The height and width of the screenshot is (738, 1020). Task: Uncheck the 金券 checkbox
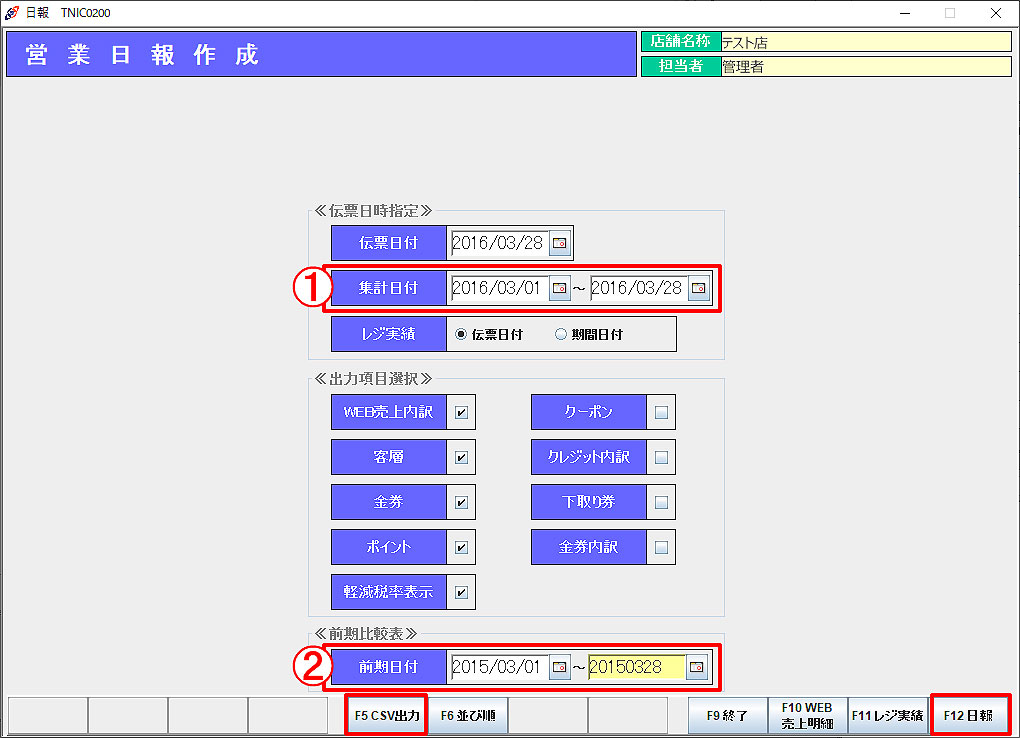[x=461, y=502]
